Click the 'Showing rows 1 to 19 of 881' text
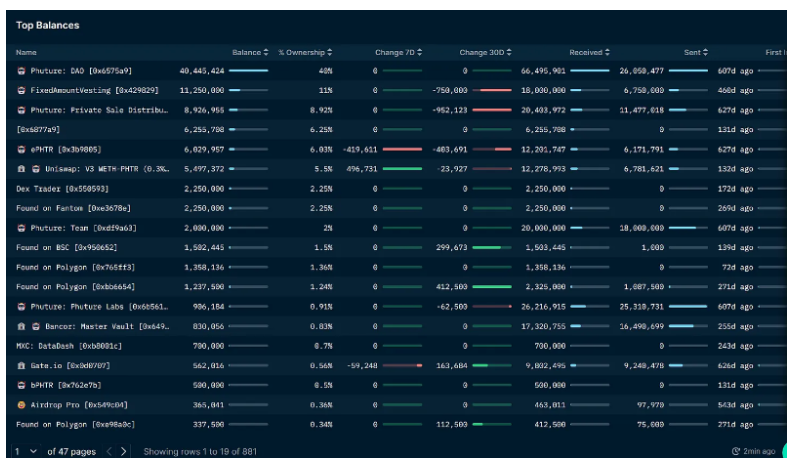The height and width of the screenshot is (463, 791). [x=200, y=451]
